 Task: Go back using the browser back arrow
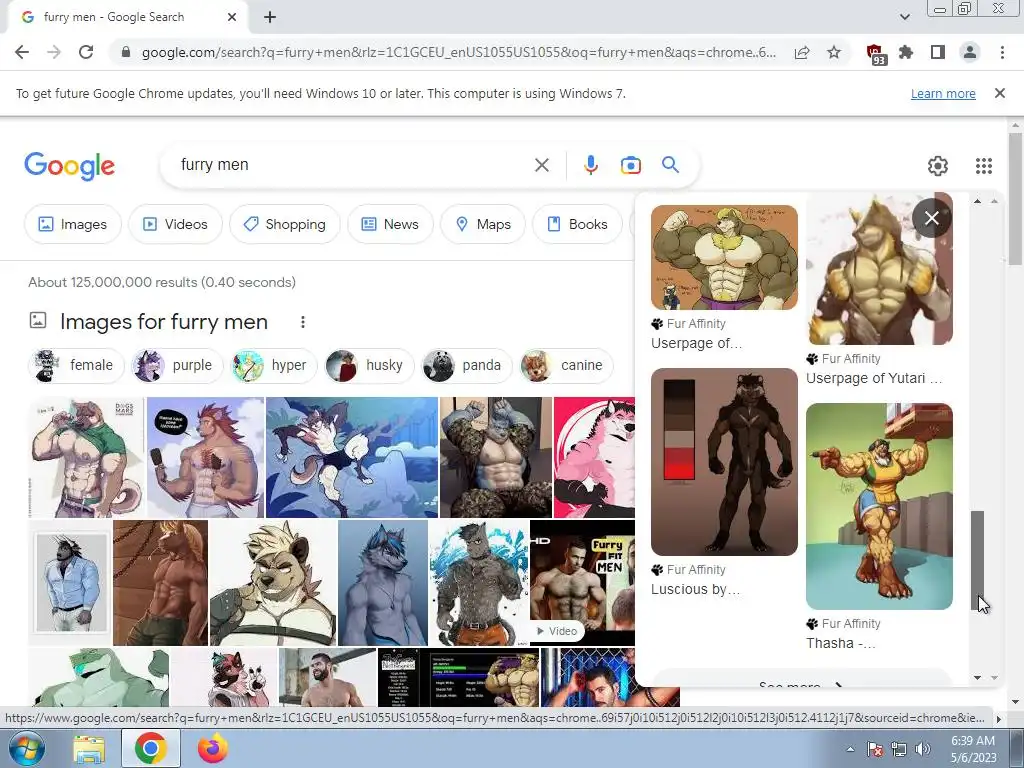[22, 52]
